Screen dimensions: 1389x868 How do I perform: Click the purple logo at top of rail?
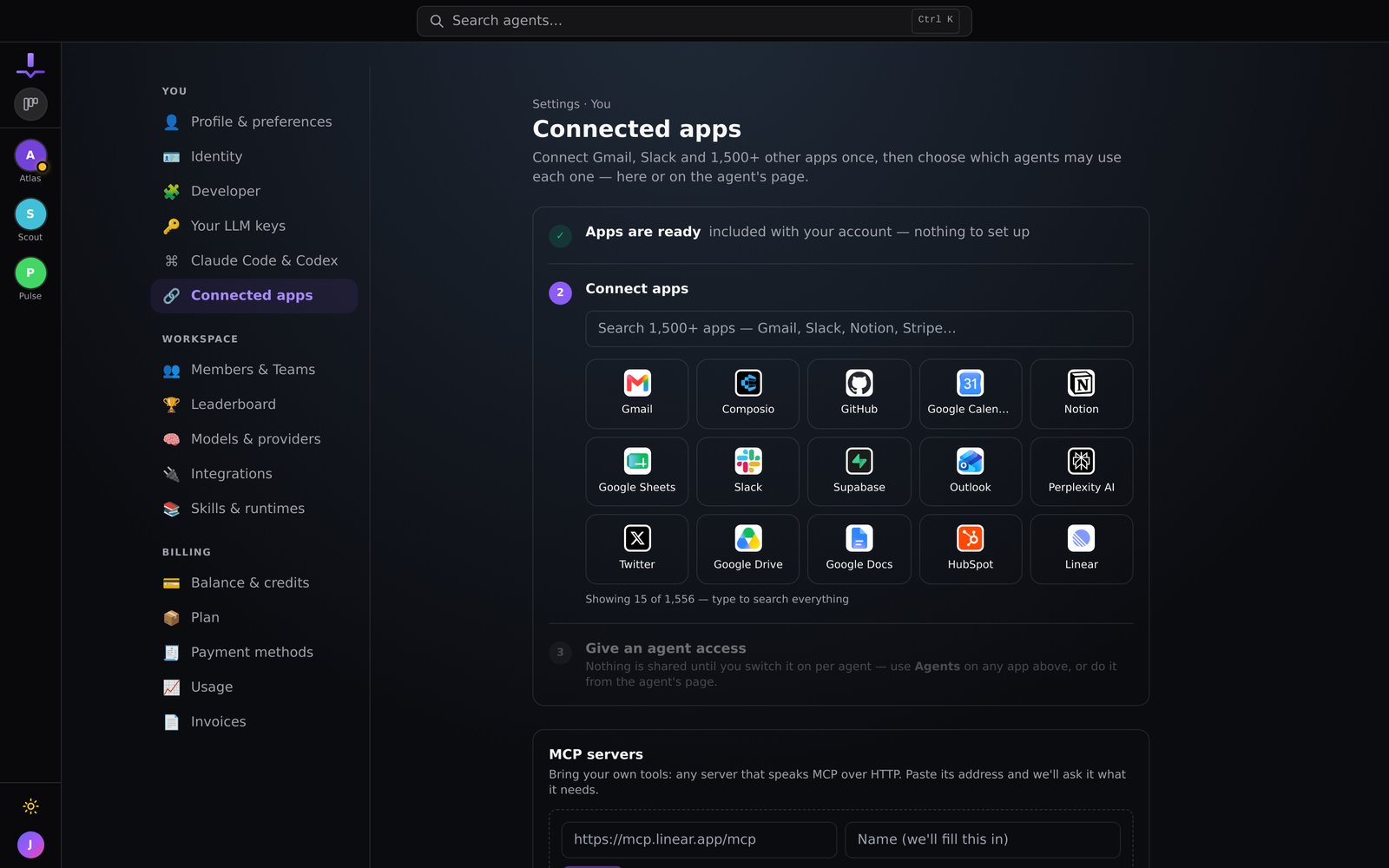click(30, 65)
